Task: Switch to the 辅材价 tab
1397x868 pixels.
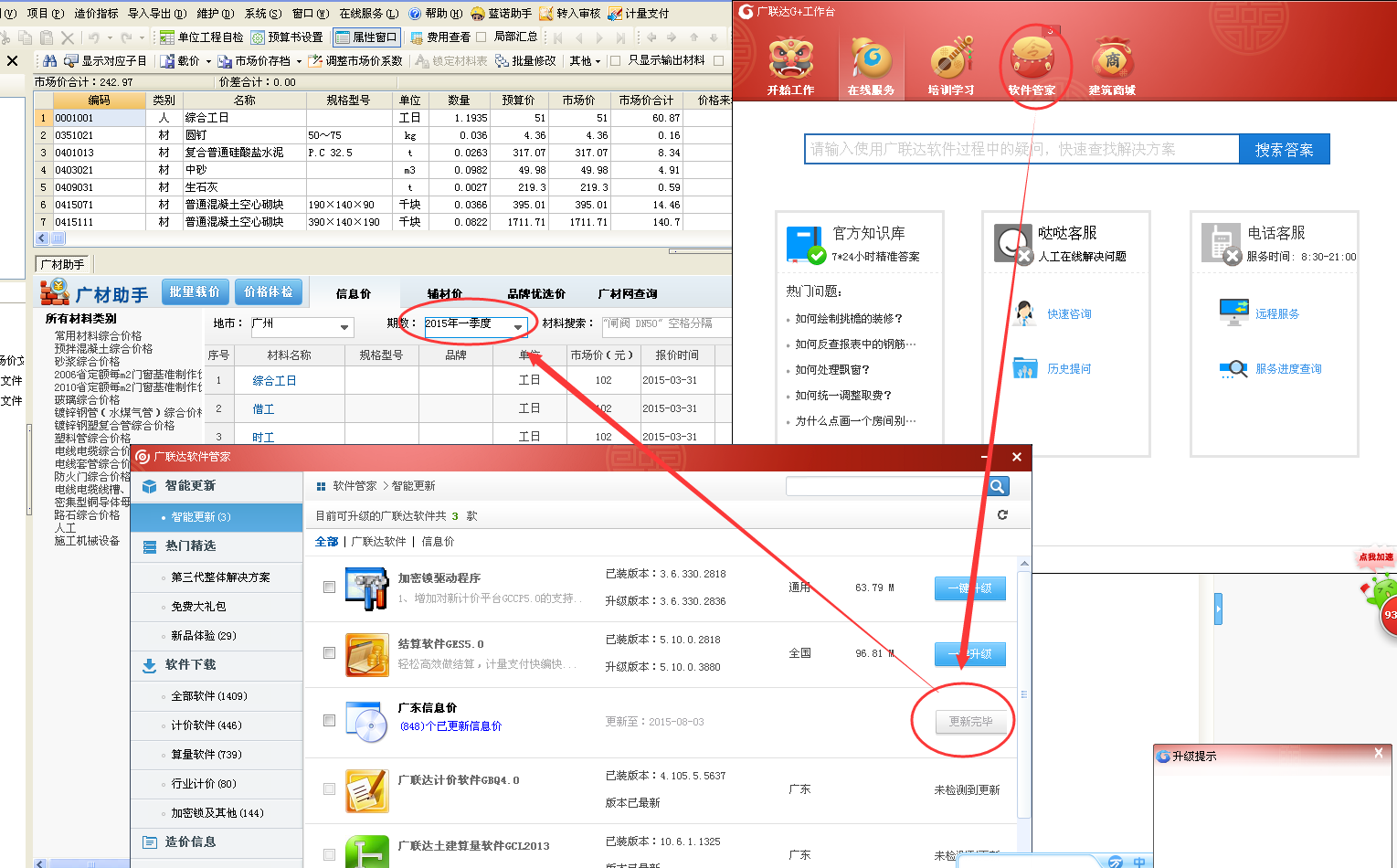Action: click(x=445, y=293)
